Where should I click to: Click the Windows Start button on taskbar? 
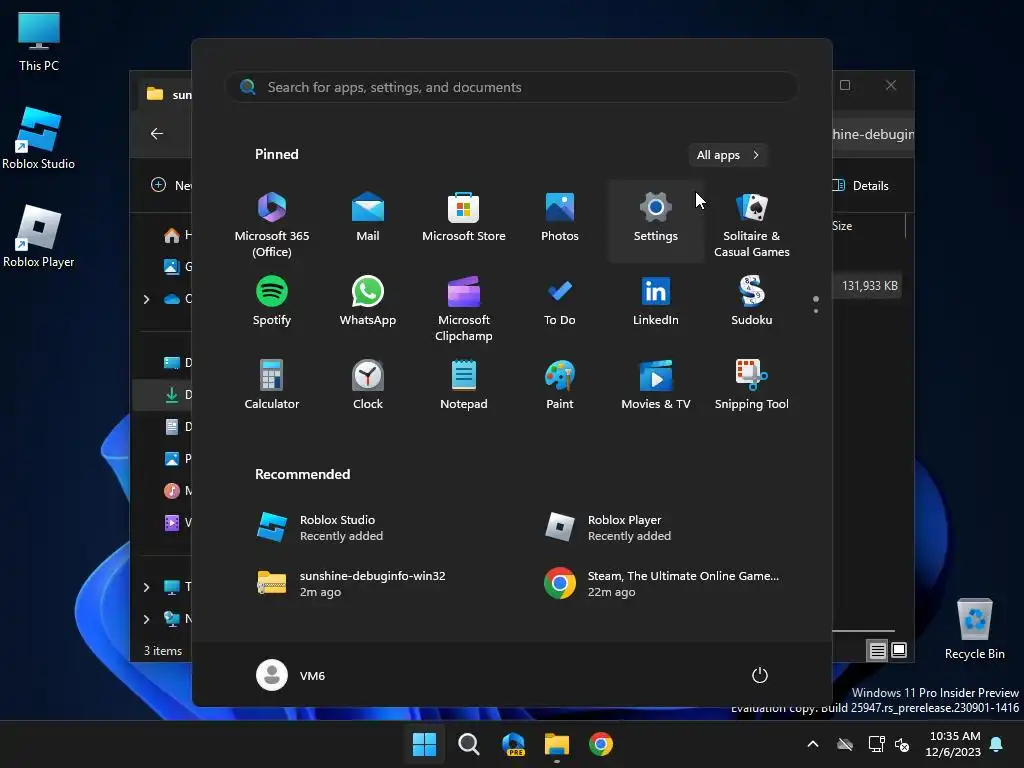click(x=424, y=744)
